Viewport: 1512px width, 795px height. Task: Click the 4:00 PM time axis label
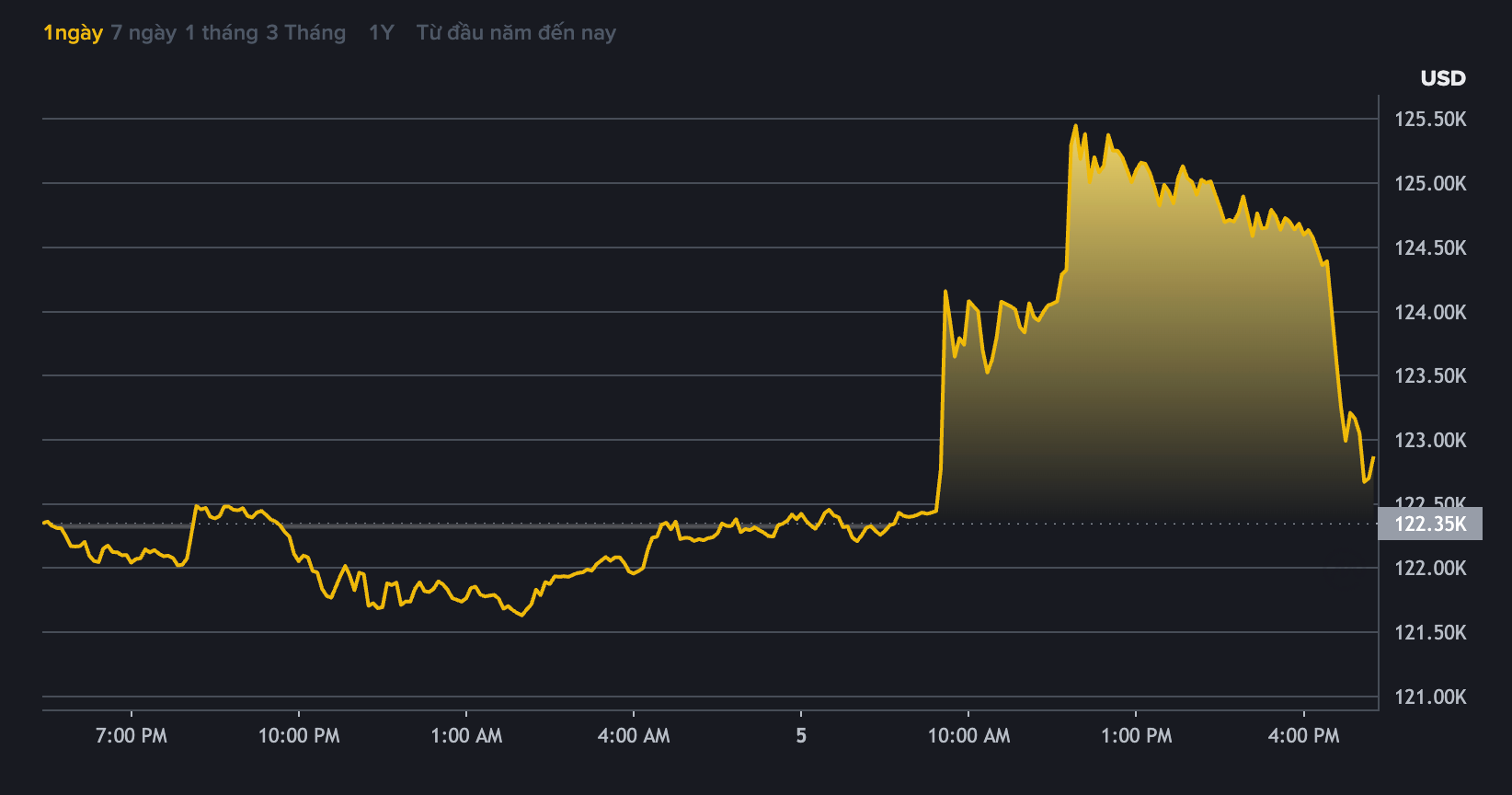(1303, 735)
